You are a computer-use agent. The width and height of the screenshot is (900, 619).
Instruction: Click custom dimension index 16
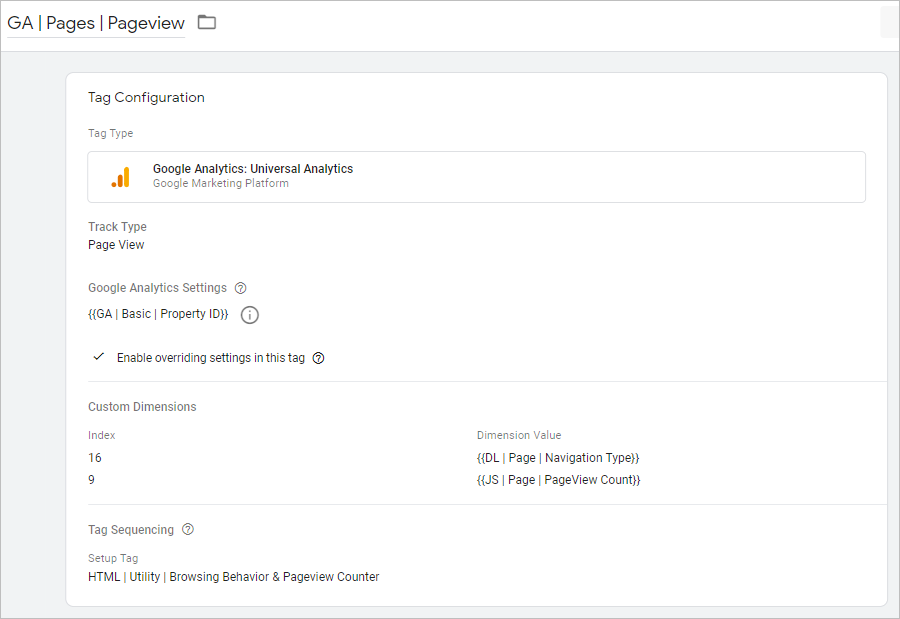[x=95, y=458]
